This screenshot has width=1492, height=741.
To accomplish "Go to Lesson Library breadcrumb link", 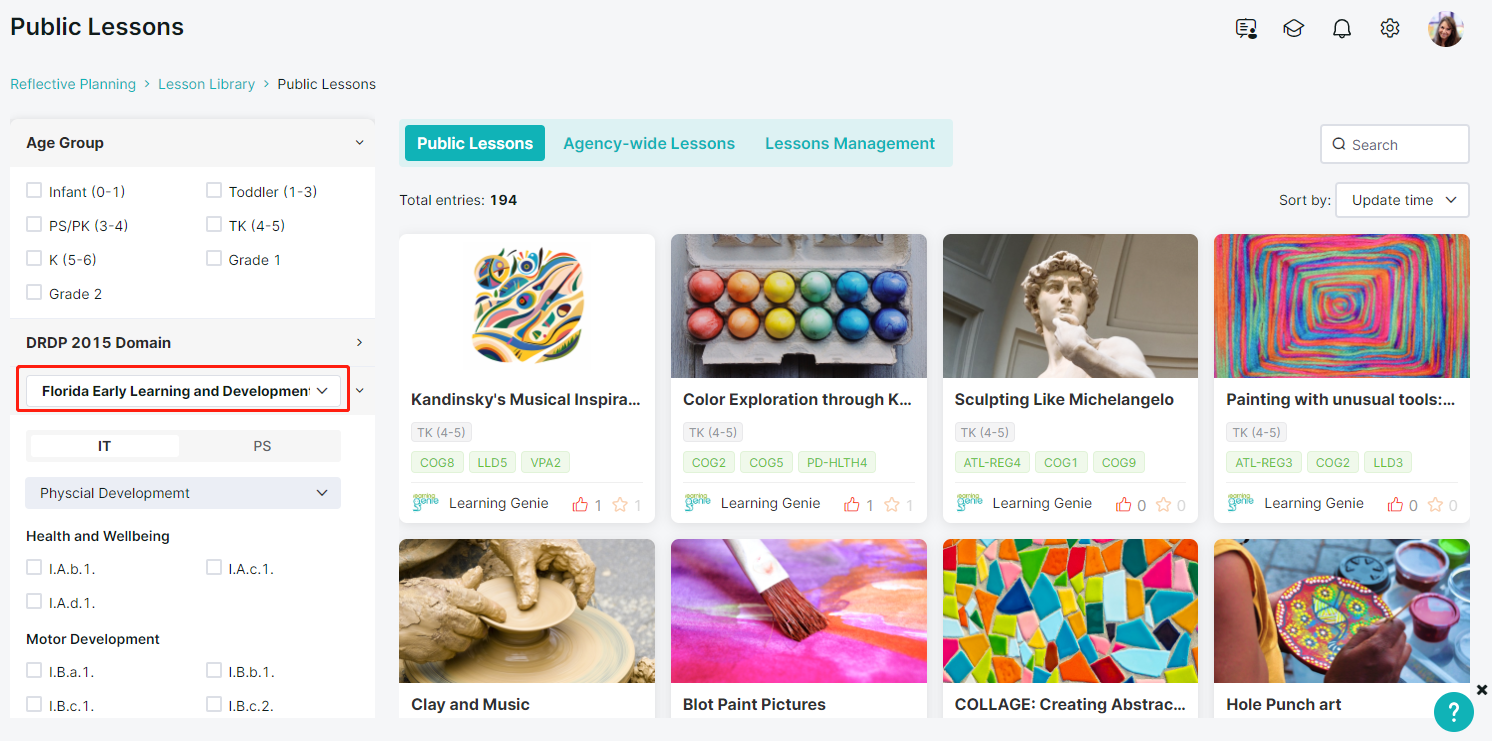I will point(206,84).
